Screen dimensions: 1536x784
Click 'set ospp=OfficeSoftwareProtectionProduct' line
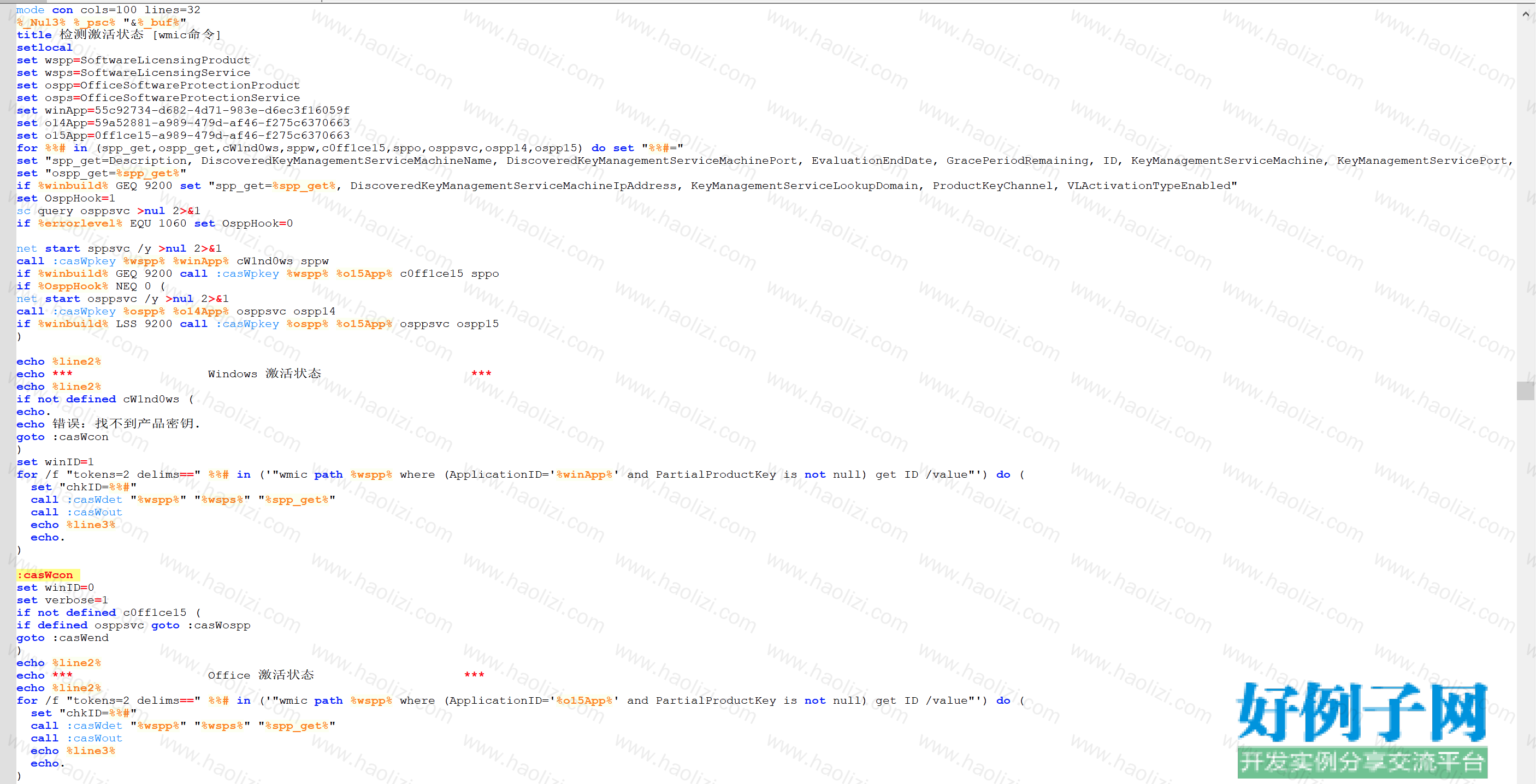point(158,85)
